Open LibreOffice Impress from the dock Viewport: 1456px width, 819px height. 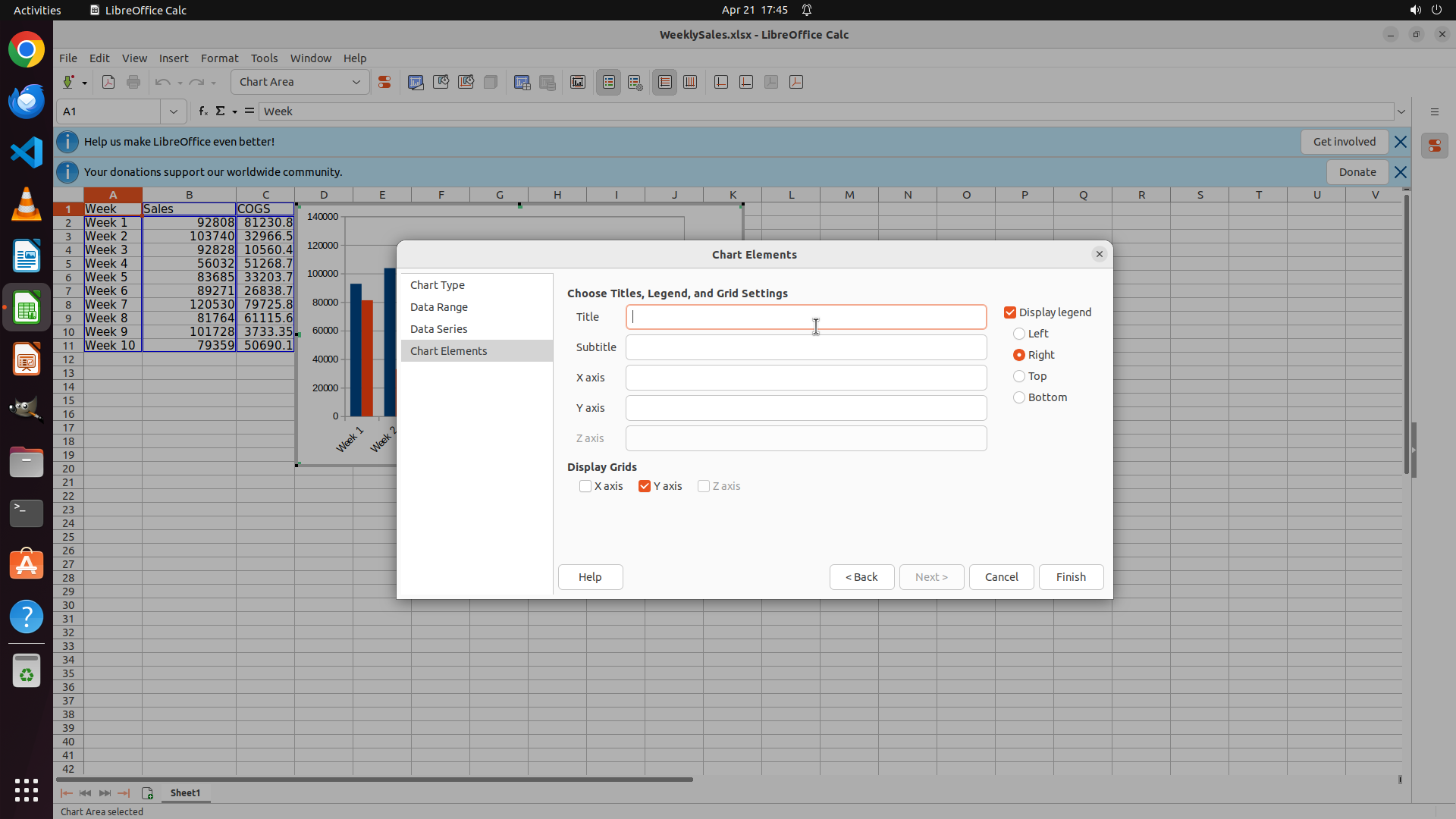click(x=27, y=359)
